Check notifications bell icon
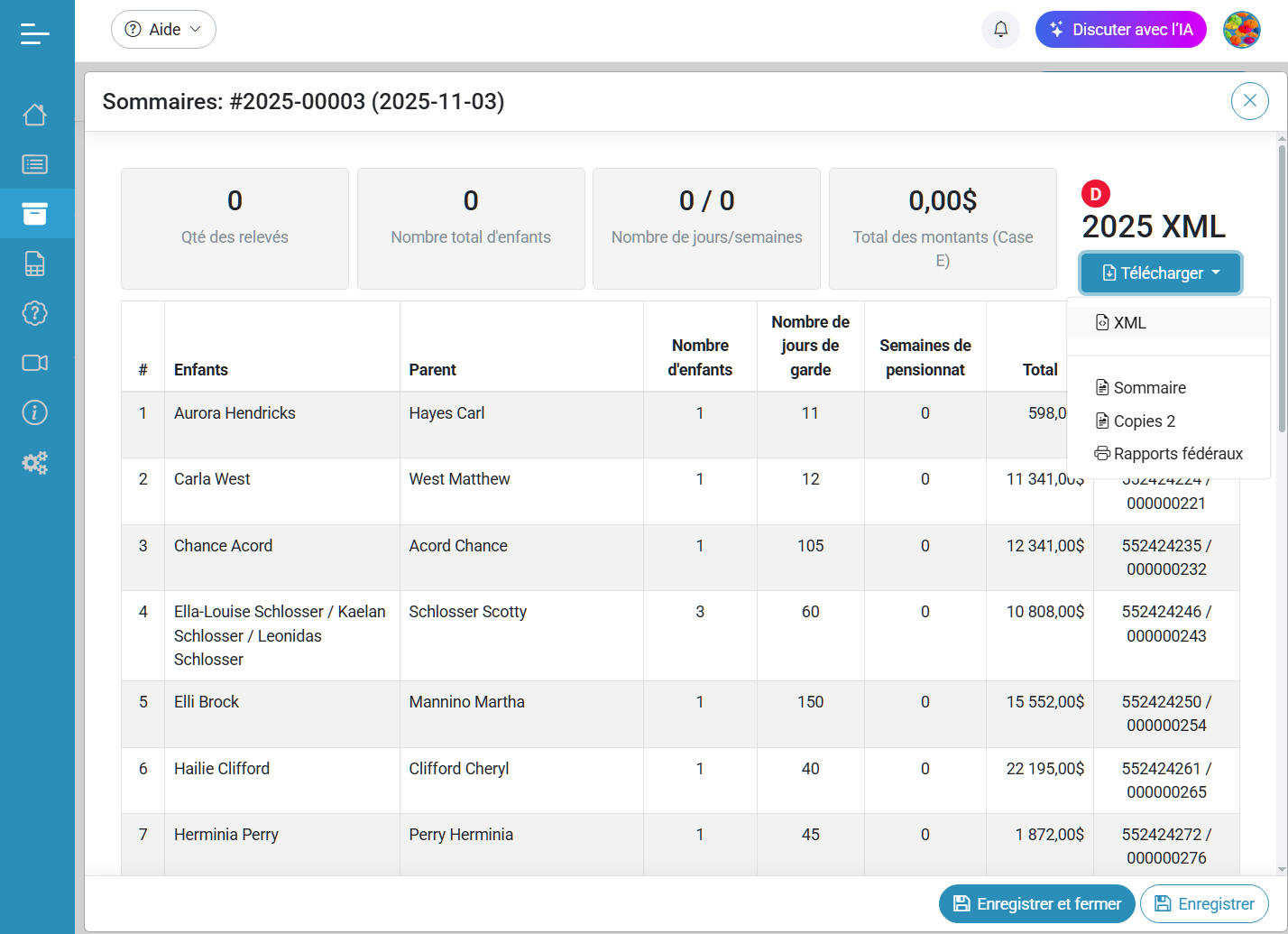Screen dimensions: 1288x934 [x=1000, y=30]
